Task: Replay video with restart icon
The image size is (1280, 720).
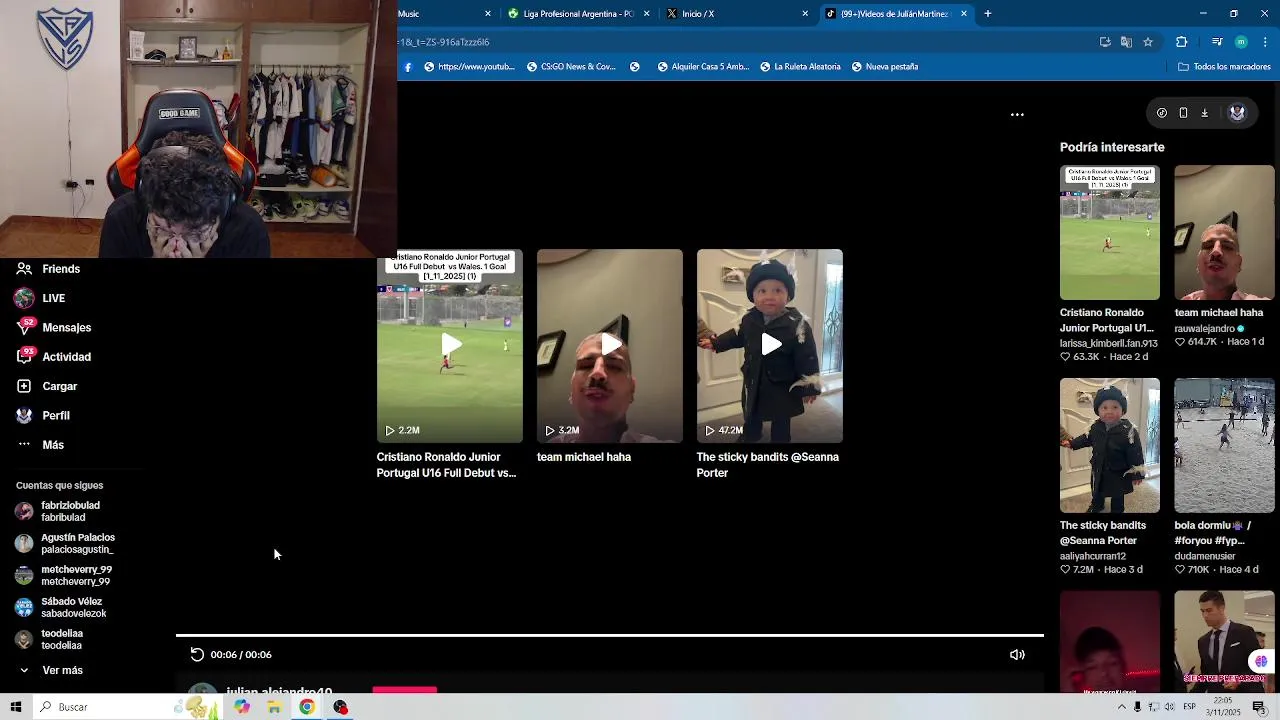Action: point(197,654)
